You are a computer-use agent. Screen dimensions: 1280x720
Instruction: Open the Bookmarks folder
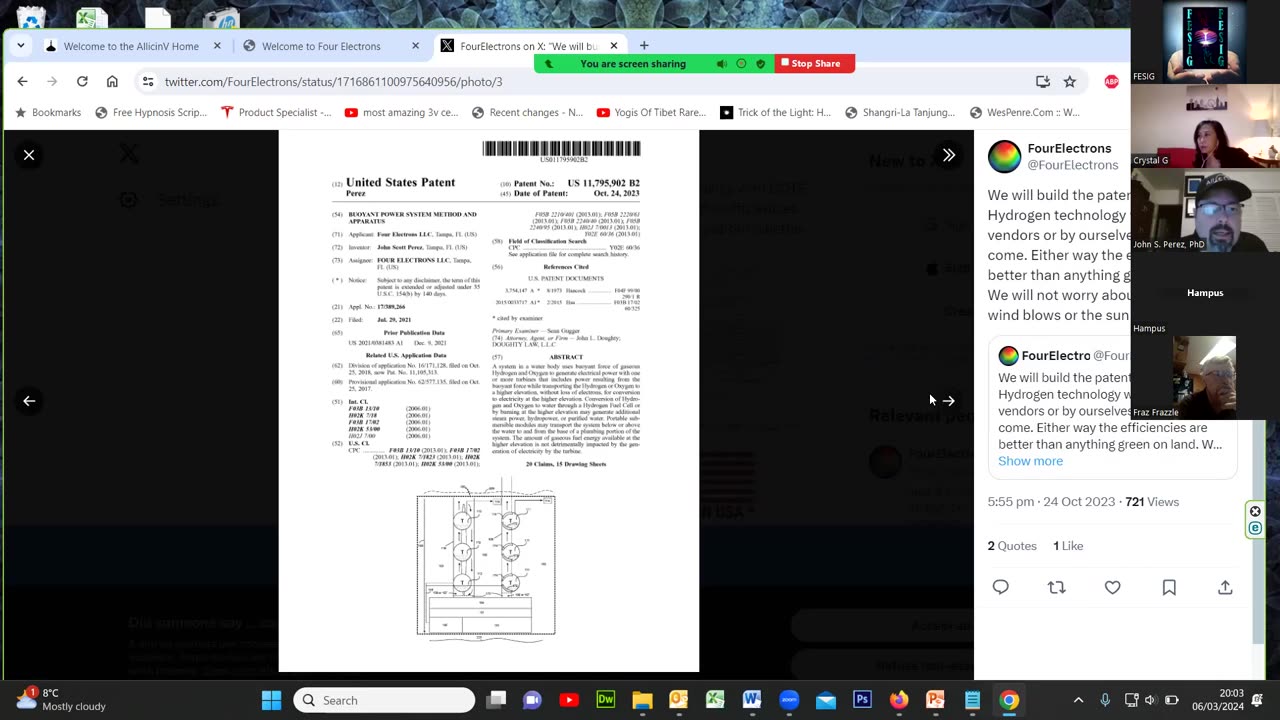pyautogui.click(x=46, y=113)
